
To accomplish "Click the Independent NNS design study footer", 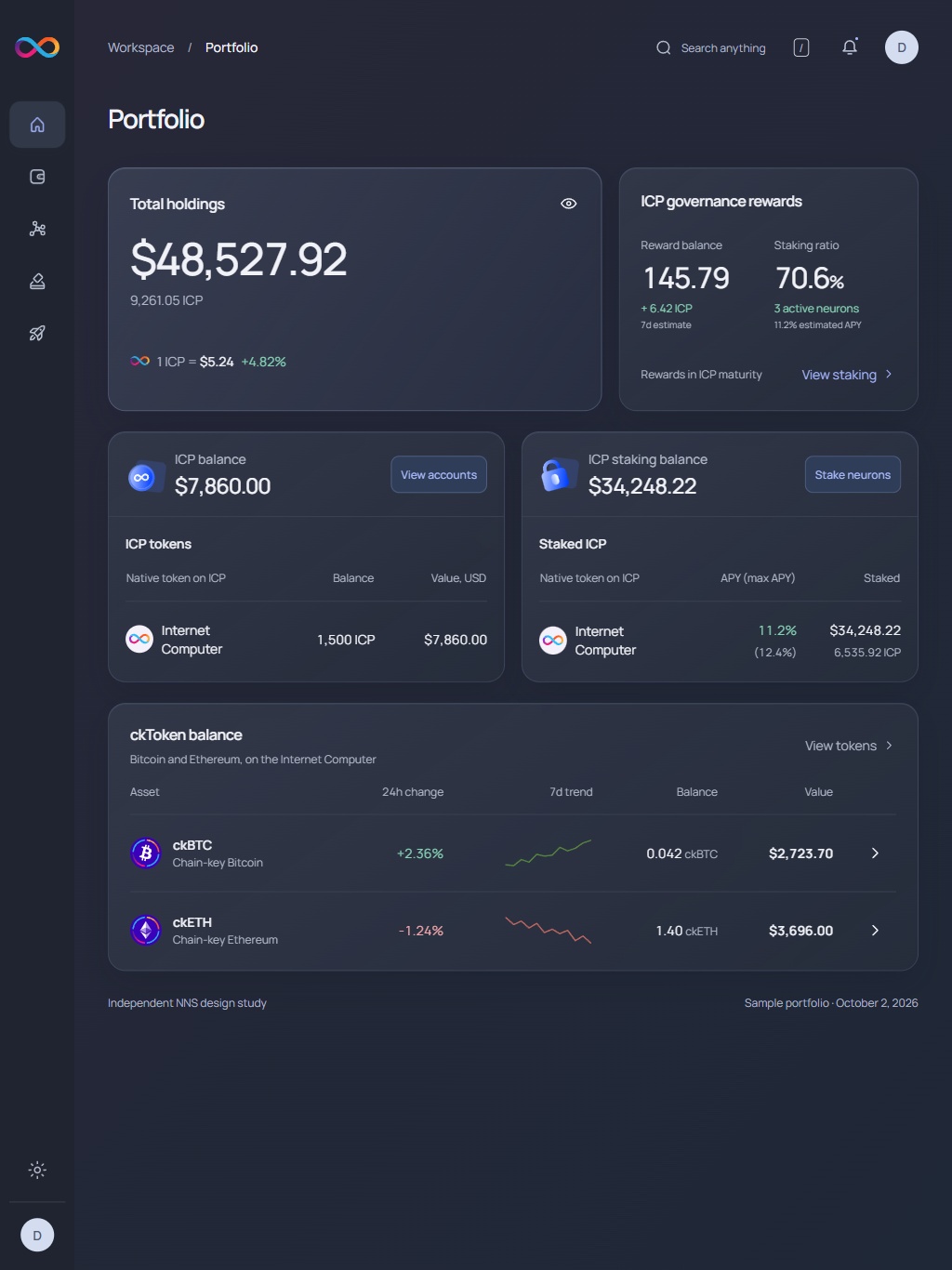I will tap(187, 1003).
